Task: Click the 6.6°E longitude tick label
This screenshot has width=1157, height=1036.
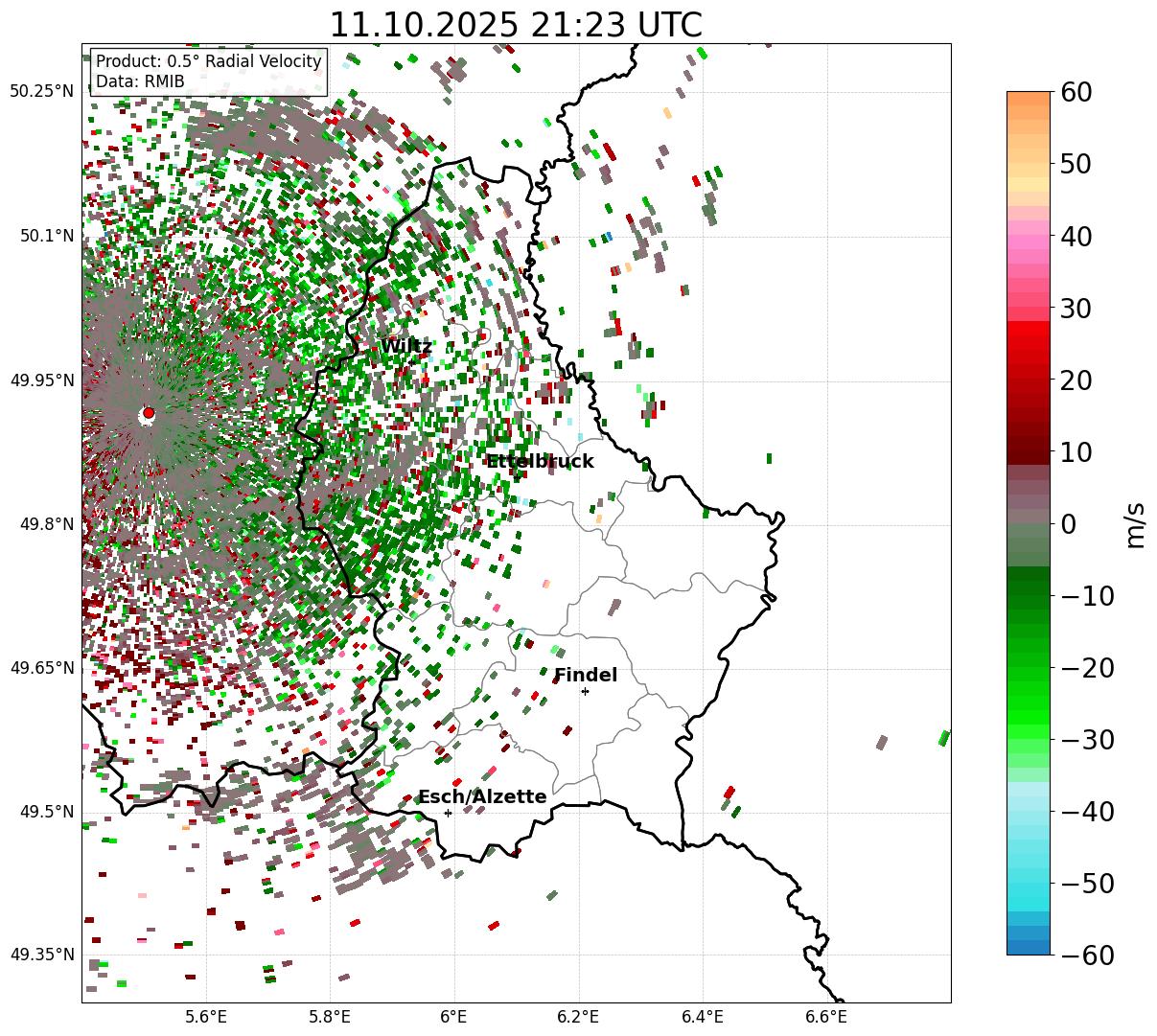Action: coord(826,1016)
